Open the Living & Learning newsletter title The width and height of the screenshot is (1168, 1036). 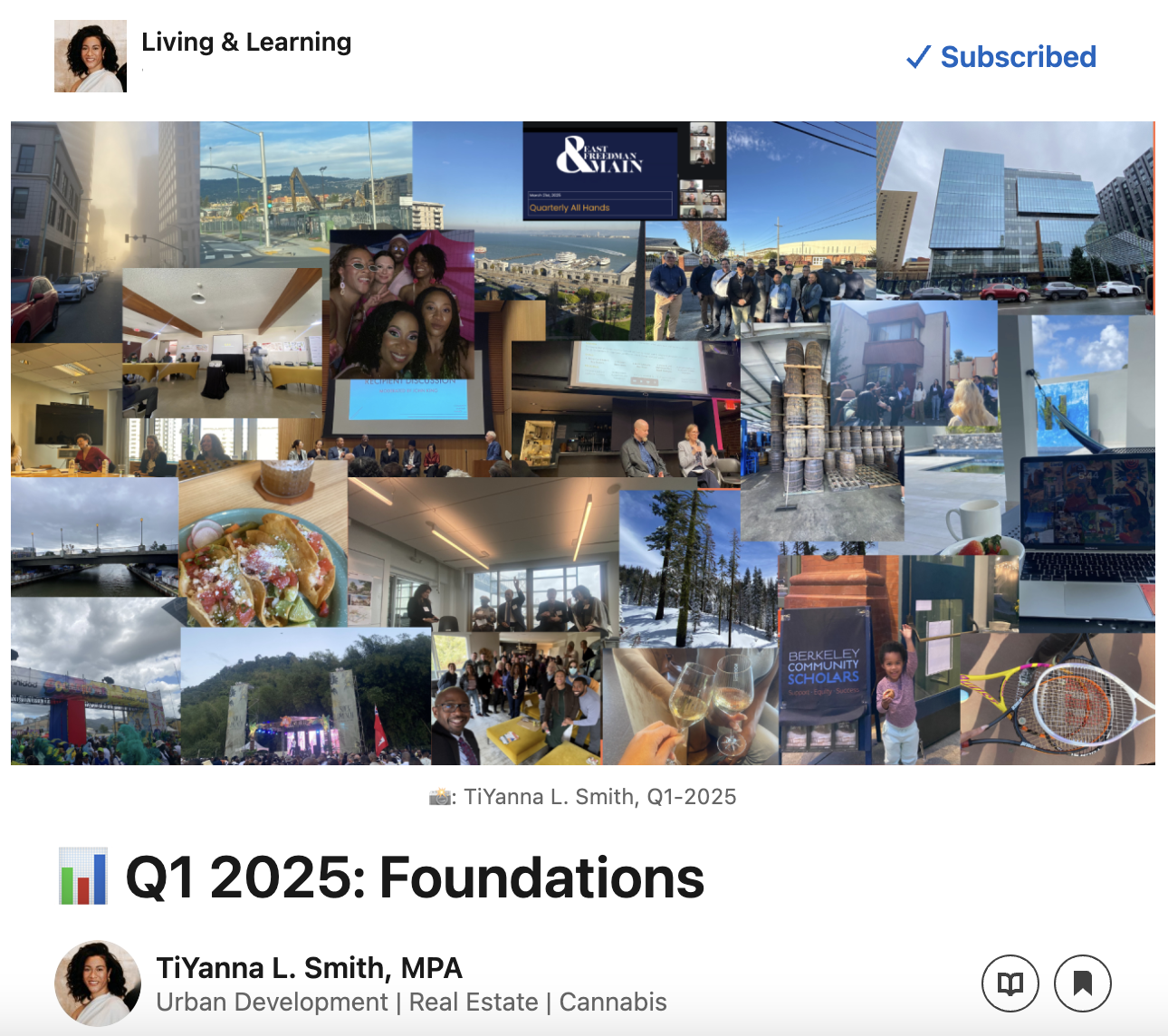(246, 42)
